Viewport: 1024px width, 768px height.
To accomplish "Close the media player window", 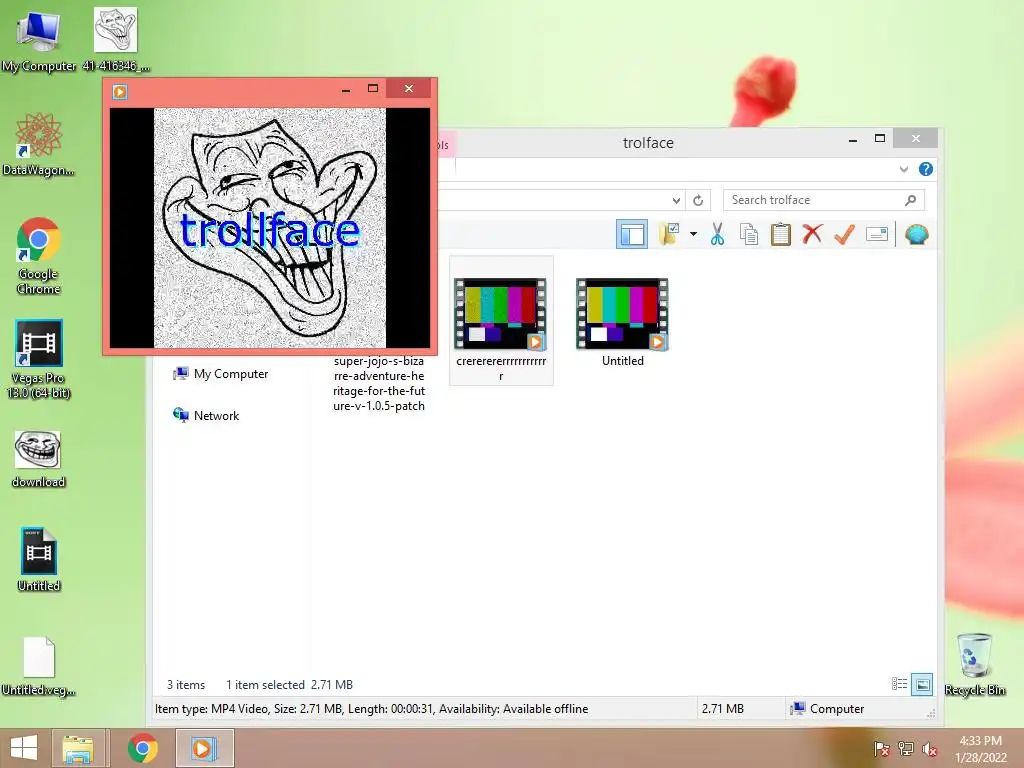I will pyautogui.click(x=409, y=89).
